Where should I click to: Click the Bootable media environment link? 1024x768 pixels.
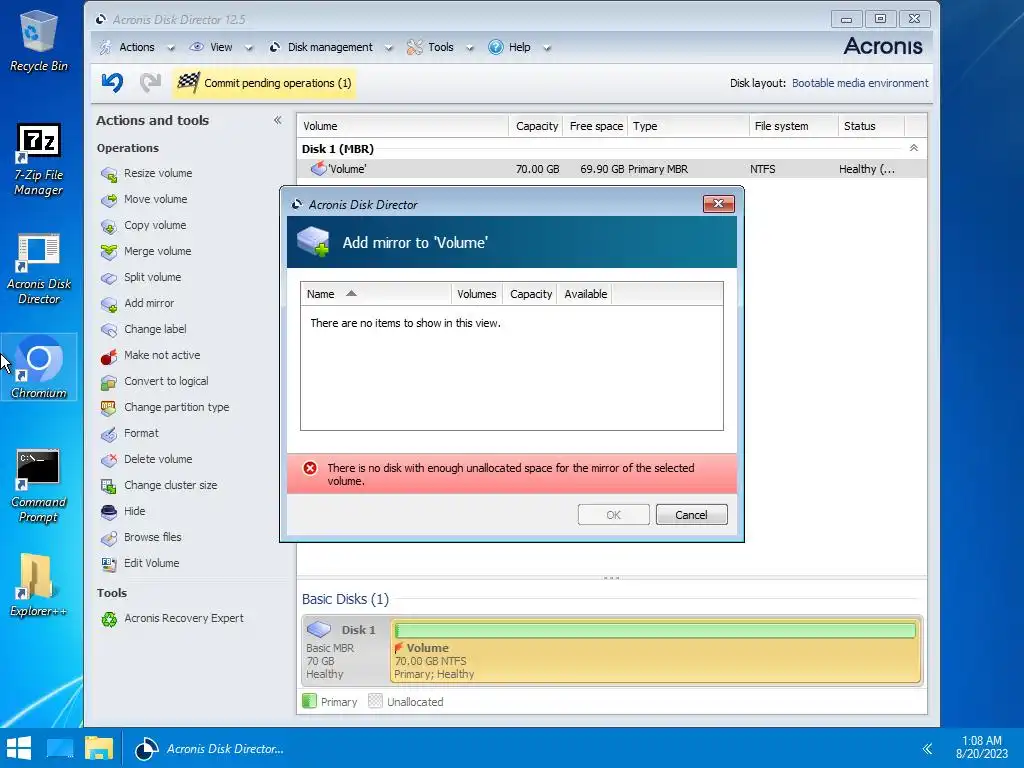859,83
